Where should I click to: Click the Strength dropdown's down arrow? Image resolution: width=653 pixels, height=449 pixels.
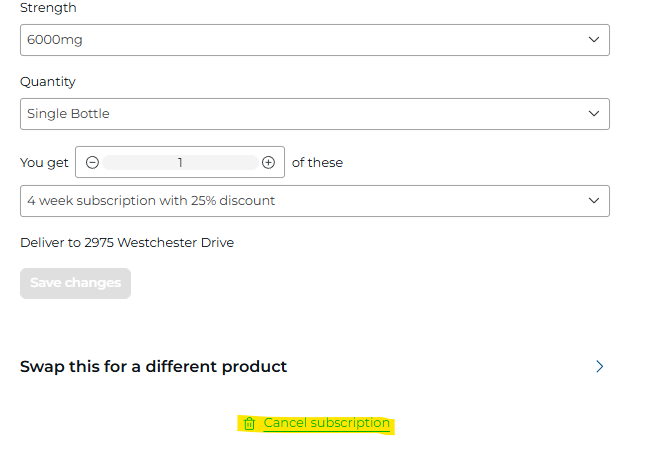594,40
